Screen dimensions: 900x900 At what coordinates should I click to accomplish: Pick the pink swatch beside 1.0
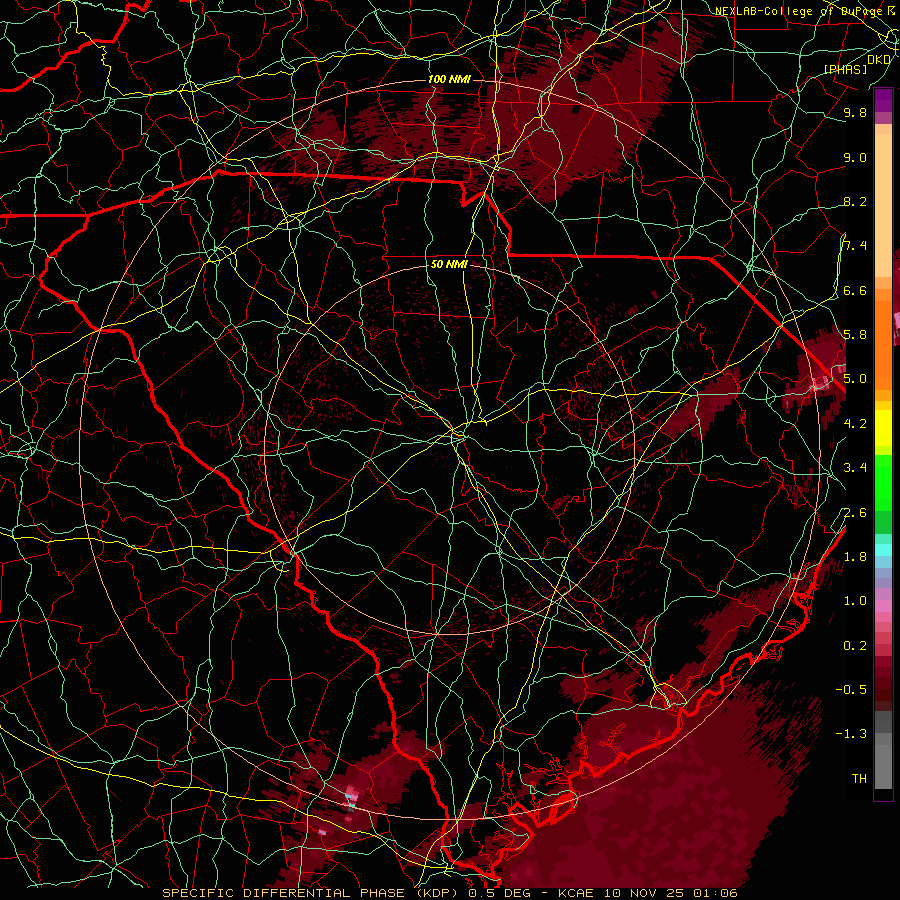(x=883, y=605)
